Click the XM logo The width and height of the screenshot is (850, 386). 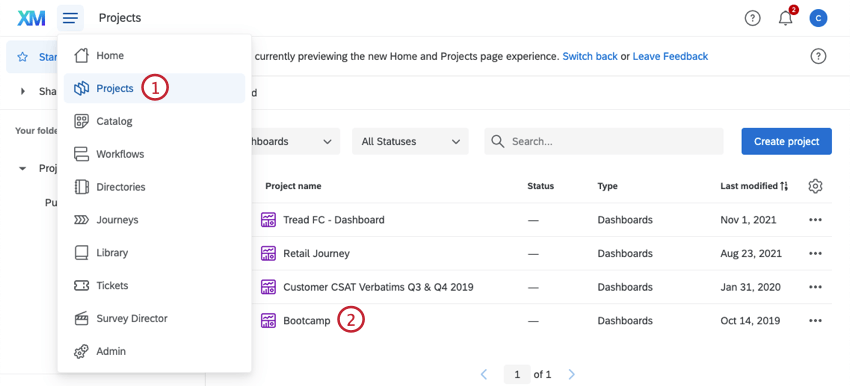pyautogui.click(x=31, y=18)
